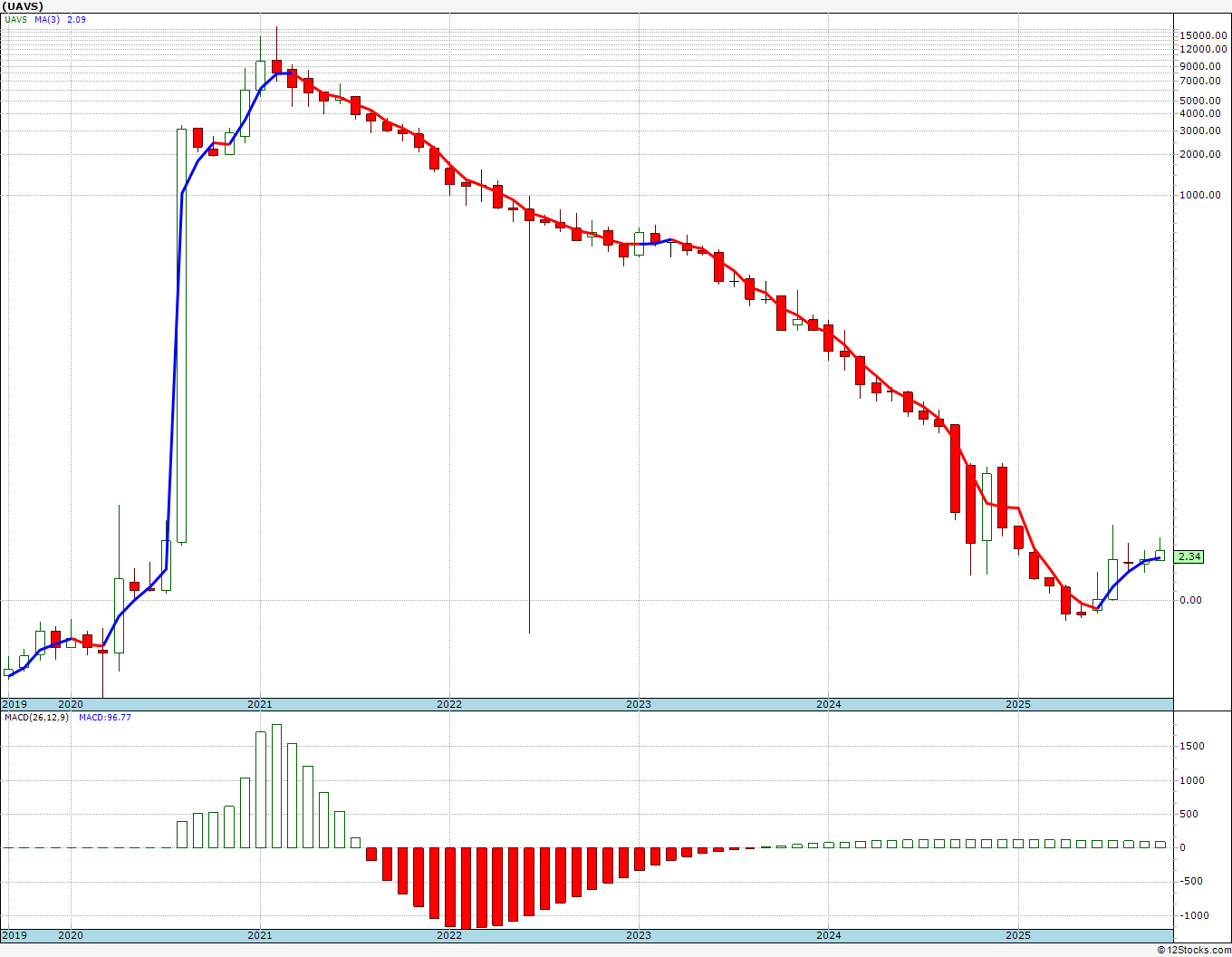
Task: Select the 12000.00 price axis label
Action: [x=1204, y=49]
